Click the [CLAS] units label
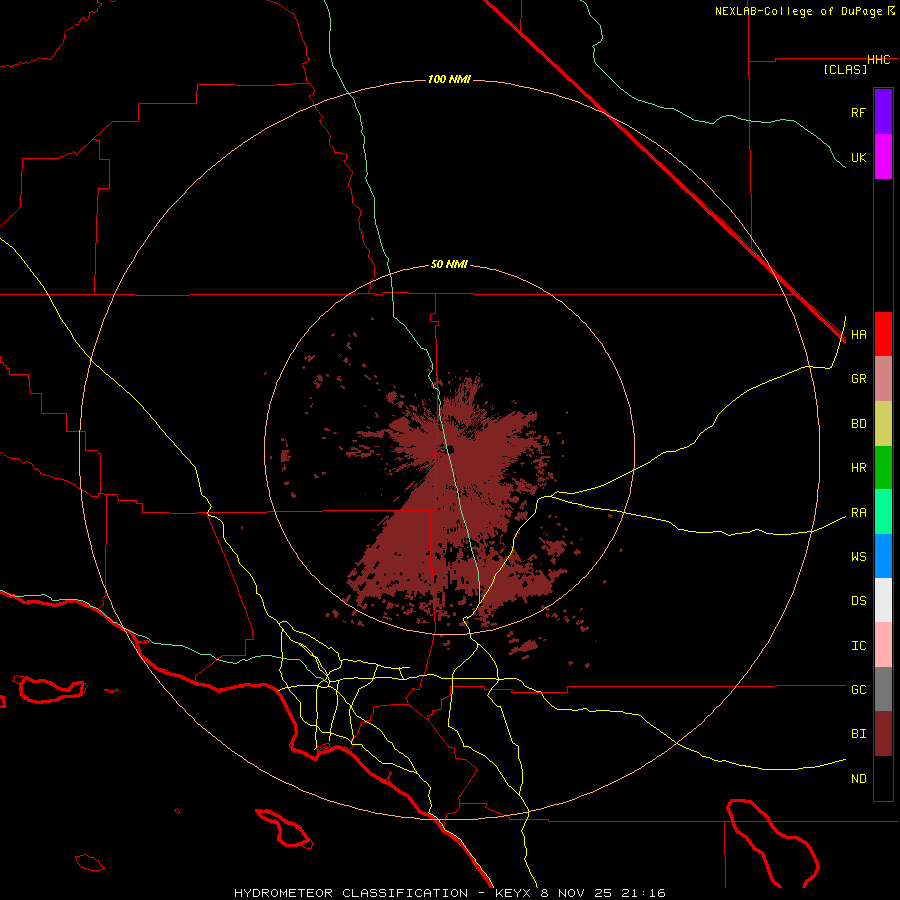 844,70
